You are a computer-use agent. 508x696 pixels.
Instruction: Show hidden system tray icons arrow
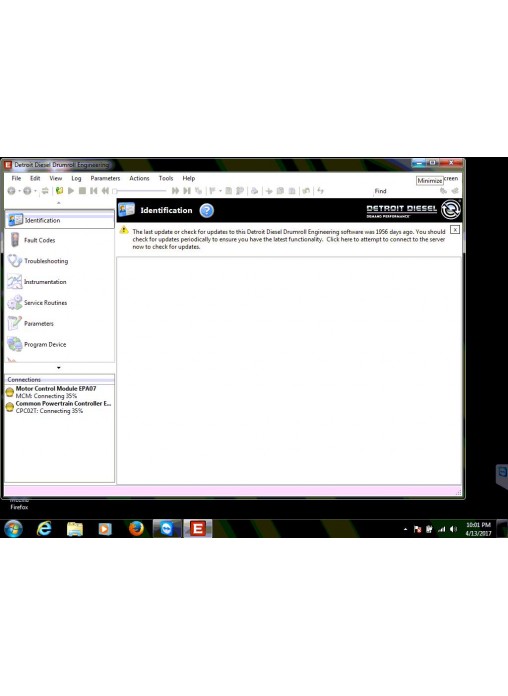405,529
